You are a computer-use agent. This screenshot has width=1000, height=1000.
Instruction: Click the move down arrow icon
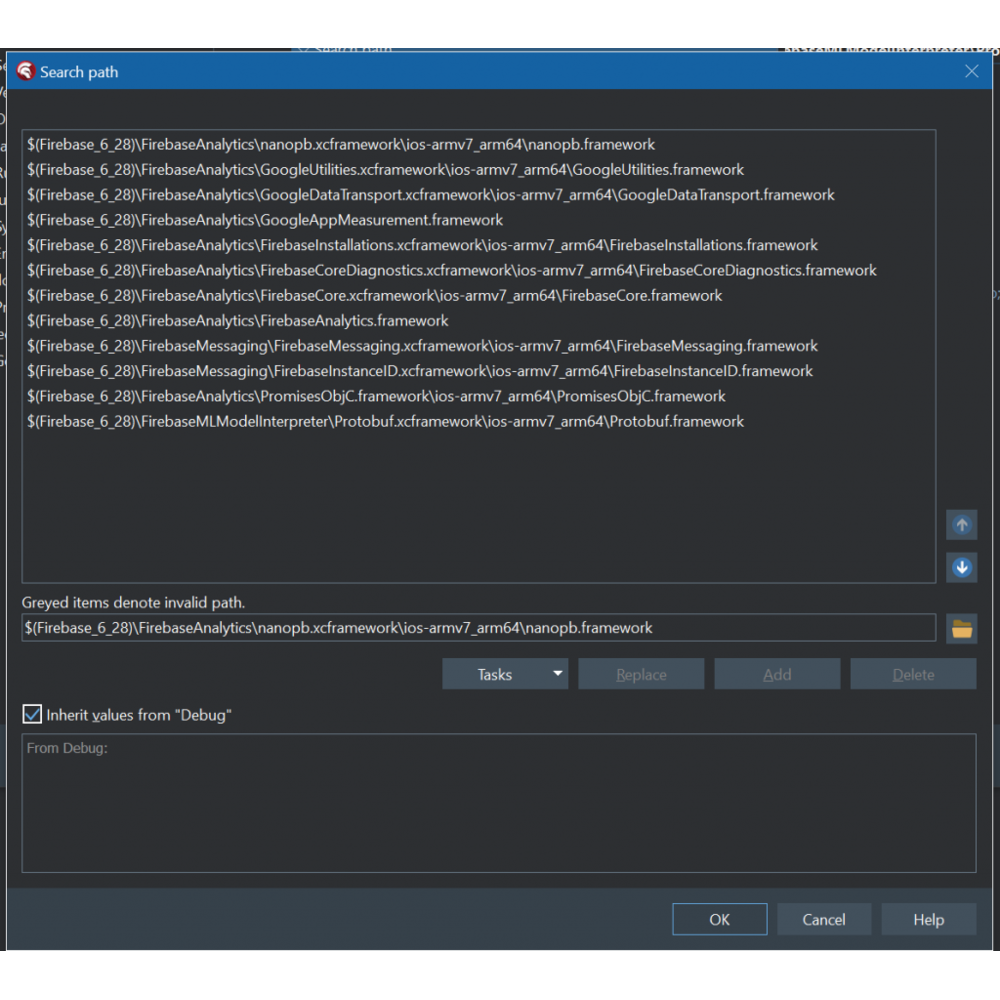(961, 567)
